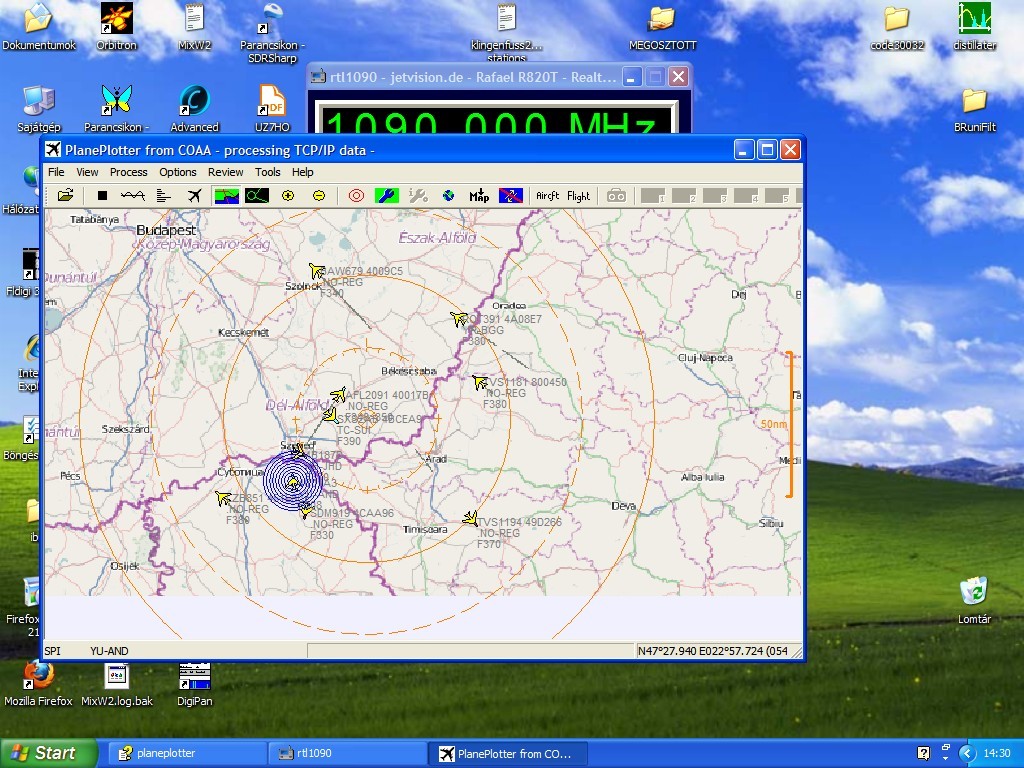Click the SPI status bar text
The image size is (1024, 768).
coord(52,651)
